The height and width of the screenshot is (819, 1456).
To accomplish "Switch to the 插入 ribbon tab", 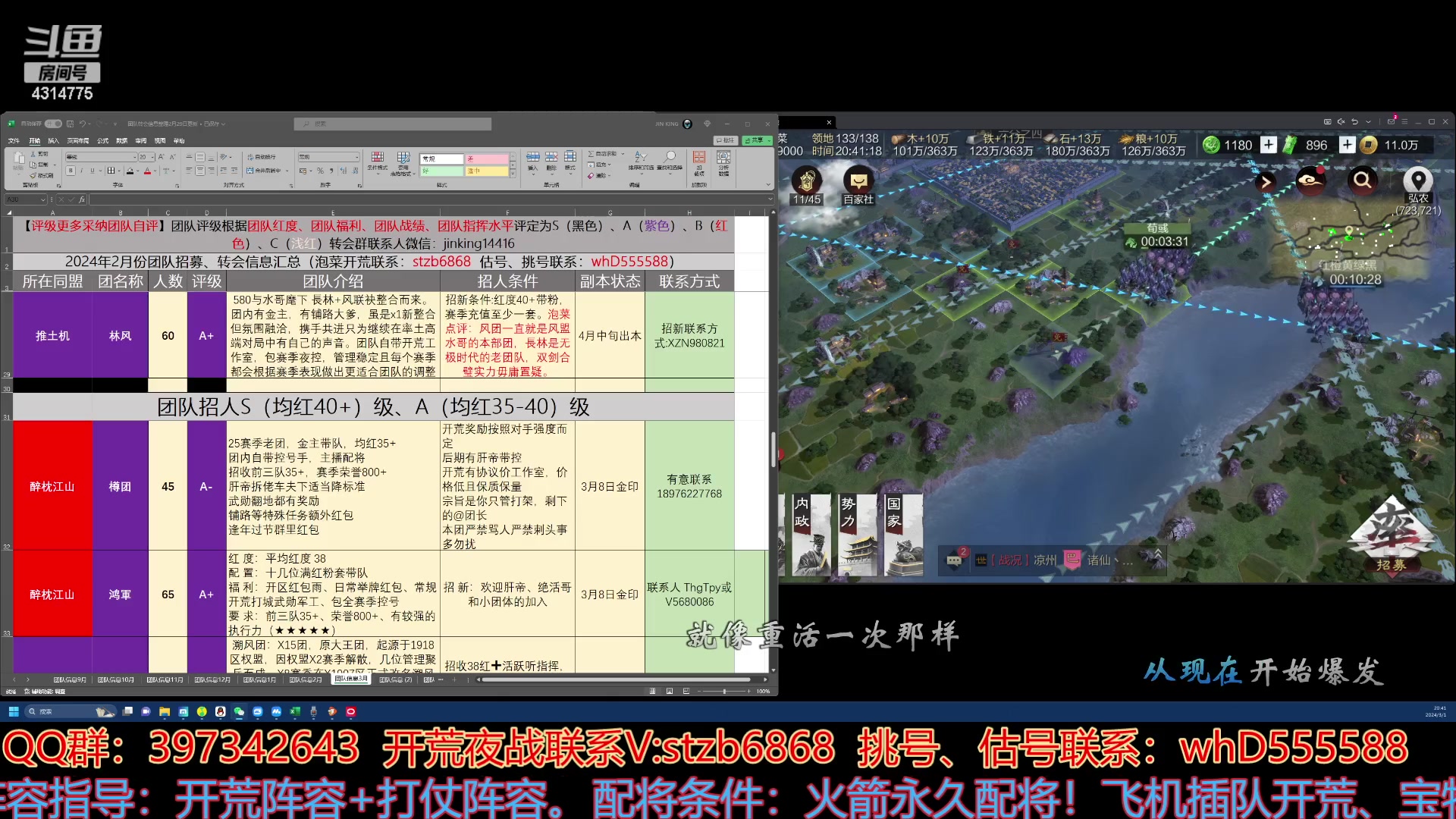I will tap(53, 141).
